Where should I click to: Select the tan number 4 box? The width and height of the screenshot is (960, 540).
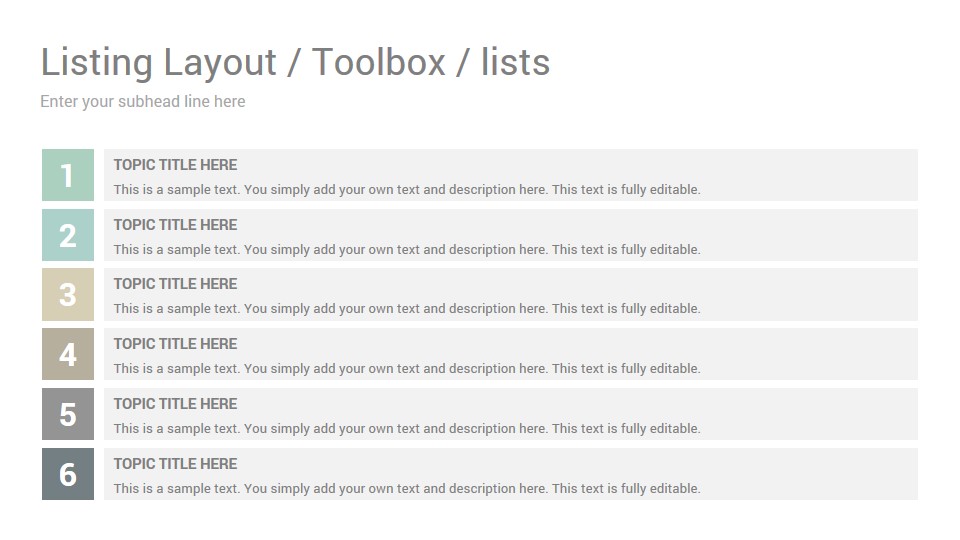pos(68,354)
